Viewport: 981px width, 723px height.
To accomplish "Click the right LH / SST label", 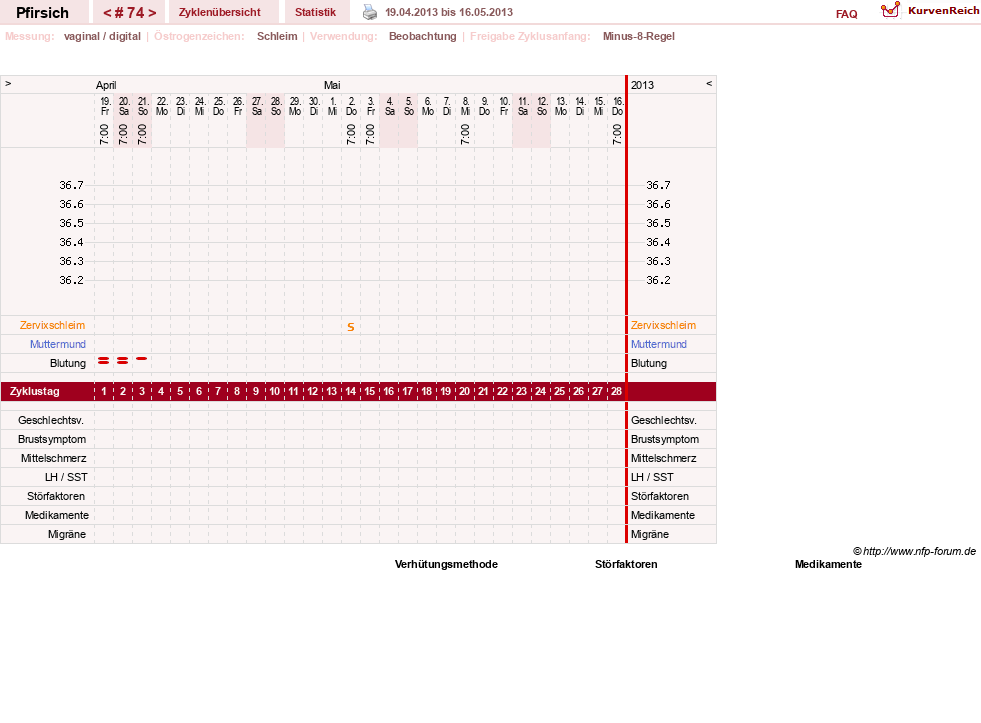I will [652, 477].
